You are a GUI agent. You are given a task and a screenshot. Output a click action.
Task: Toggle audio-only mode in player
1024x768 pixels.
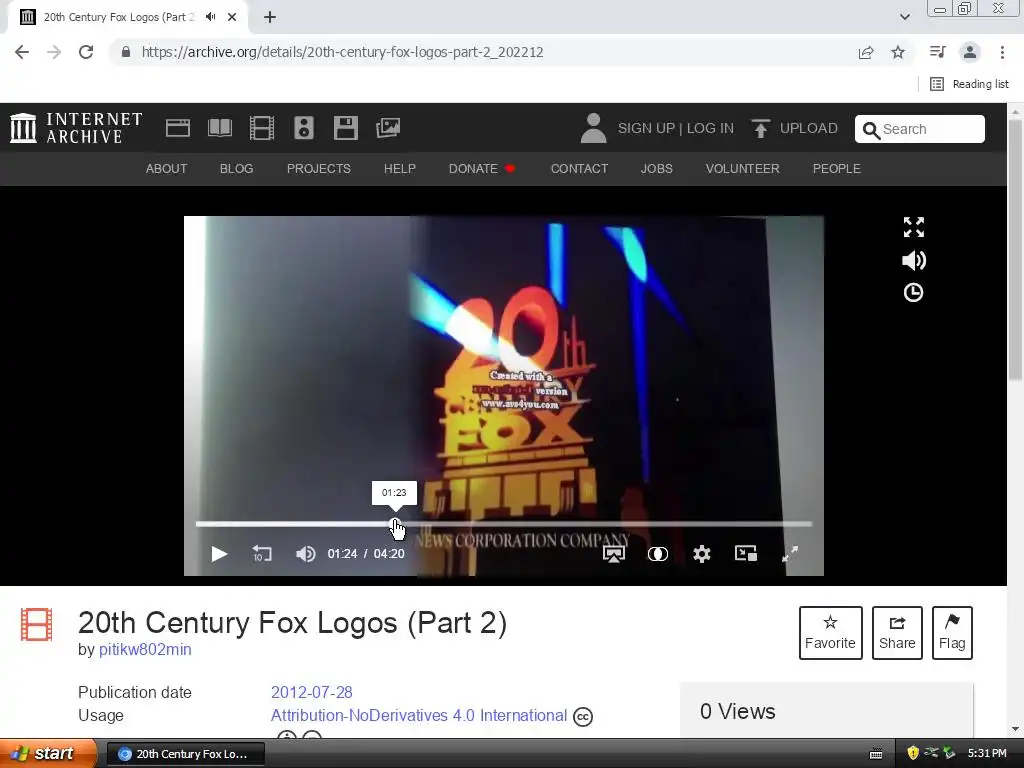(658, 554)
